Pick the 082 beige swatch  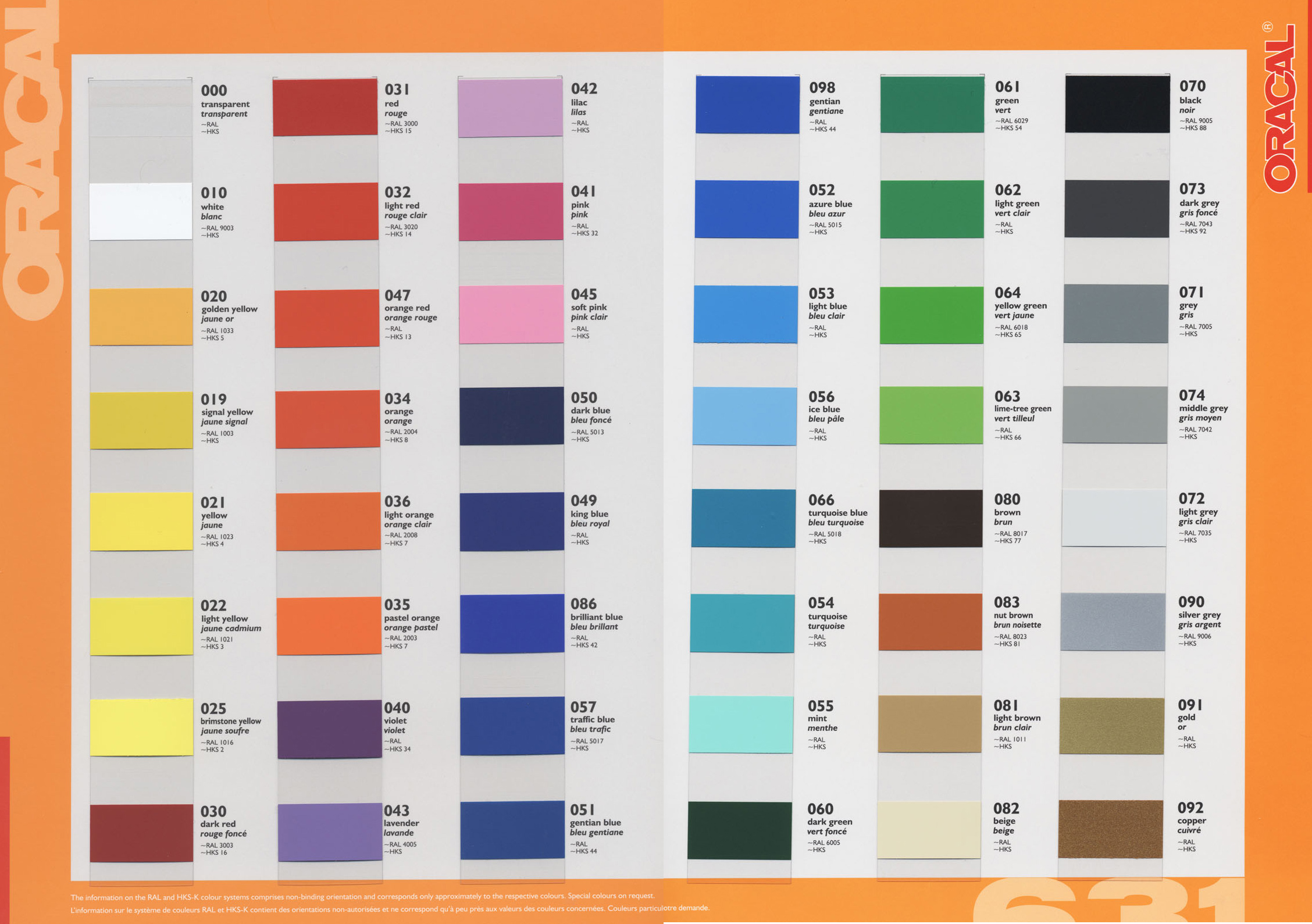tap(929, 830)
